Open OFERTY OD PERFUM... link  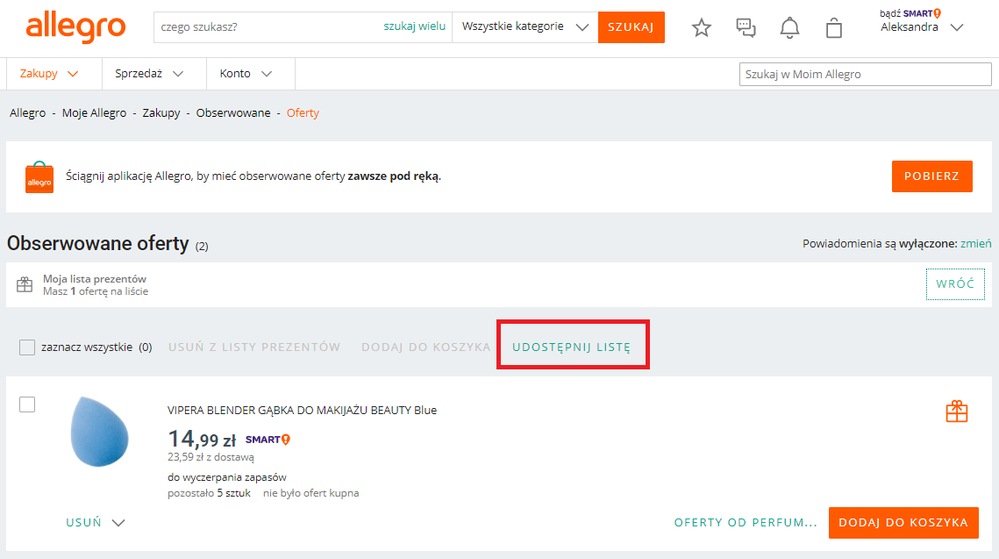pos(745,522)
